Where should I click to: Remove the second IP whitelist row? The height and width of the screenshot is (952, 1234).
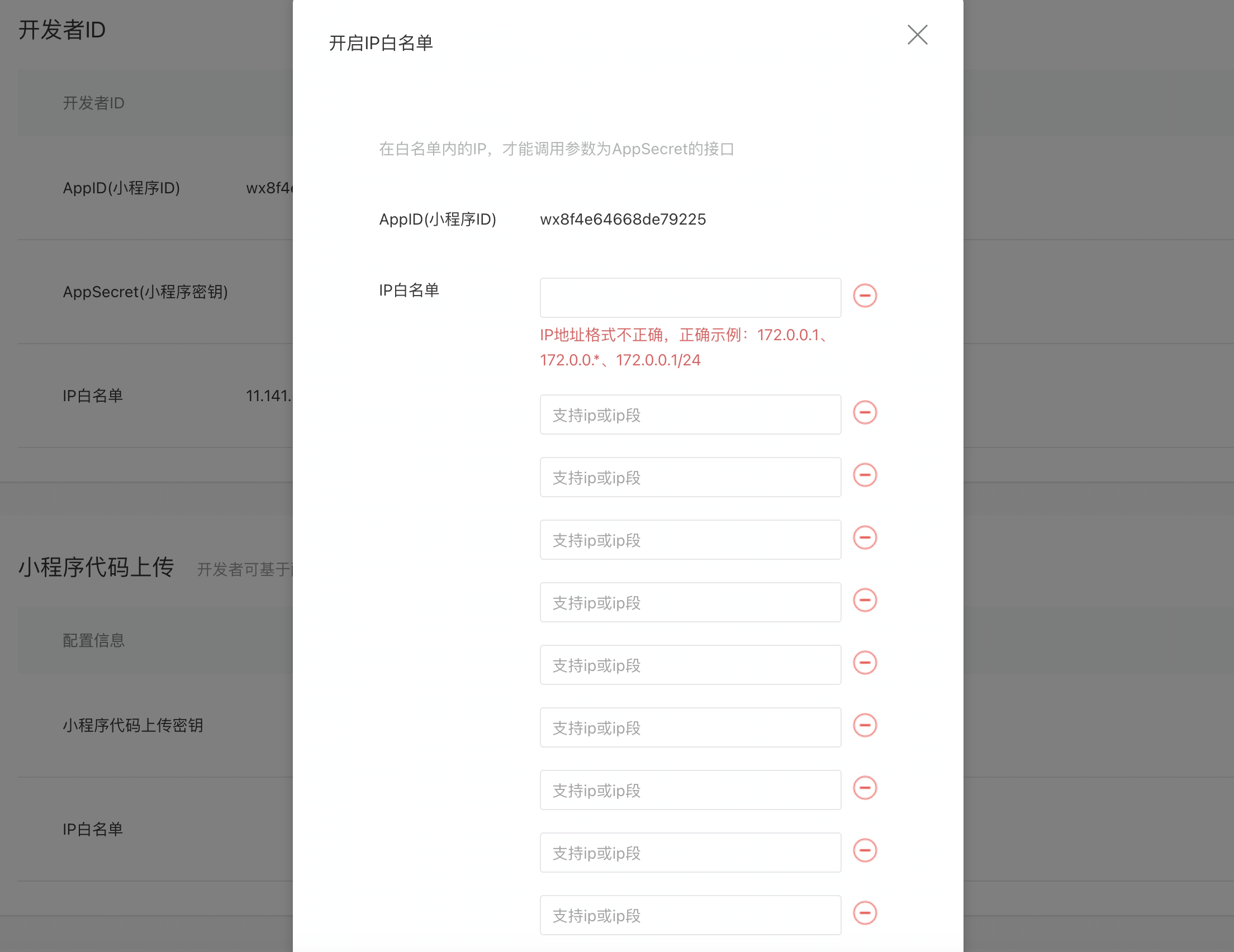[x=865, y=412]
